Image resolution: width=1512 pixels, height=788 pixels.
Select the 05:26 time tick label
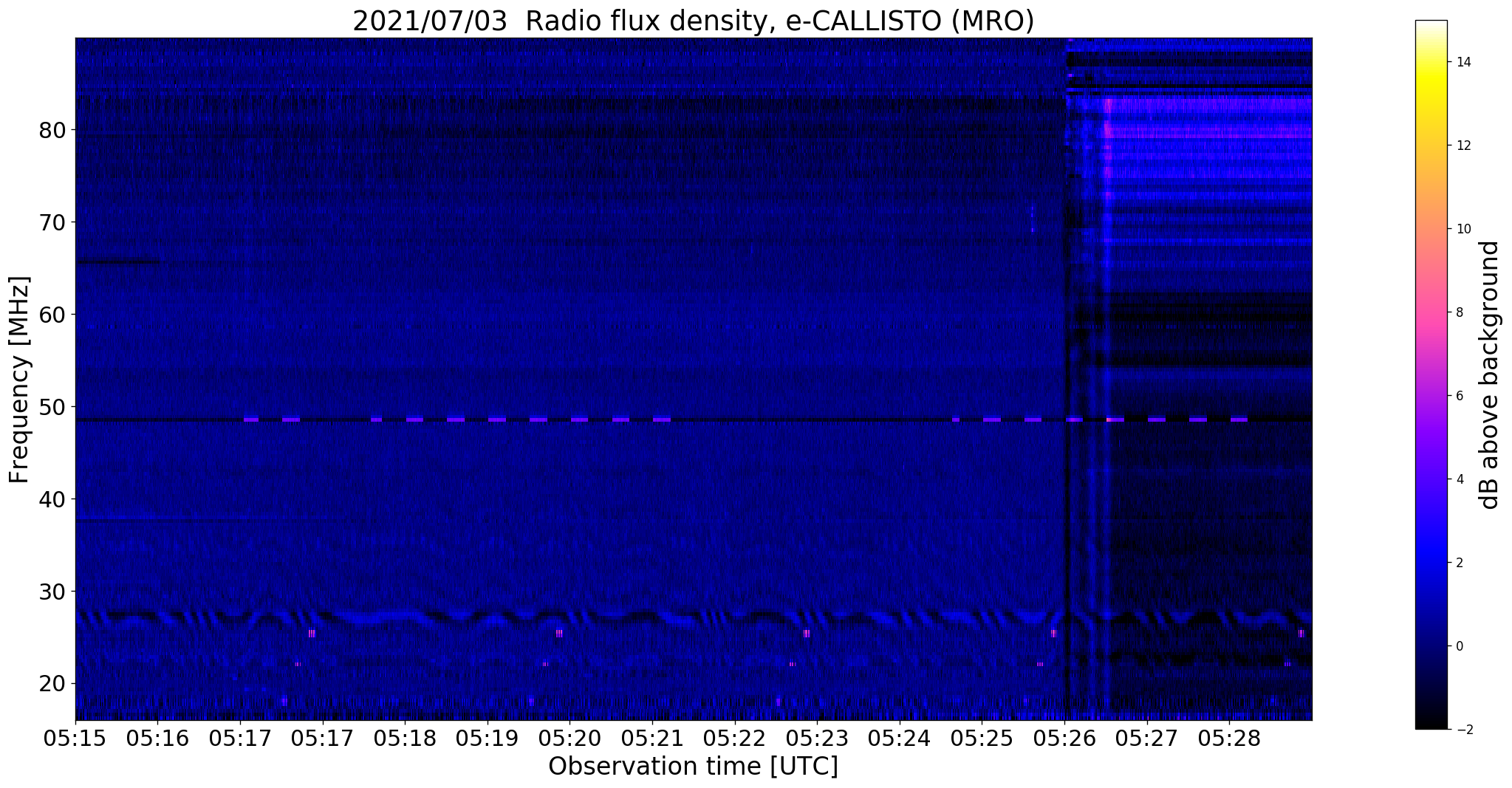point(1065,738)
